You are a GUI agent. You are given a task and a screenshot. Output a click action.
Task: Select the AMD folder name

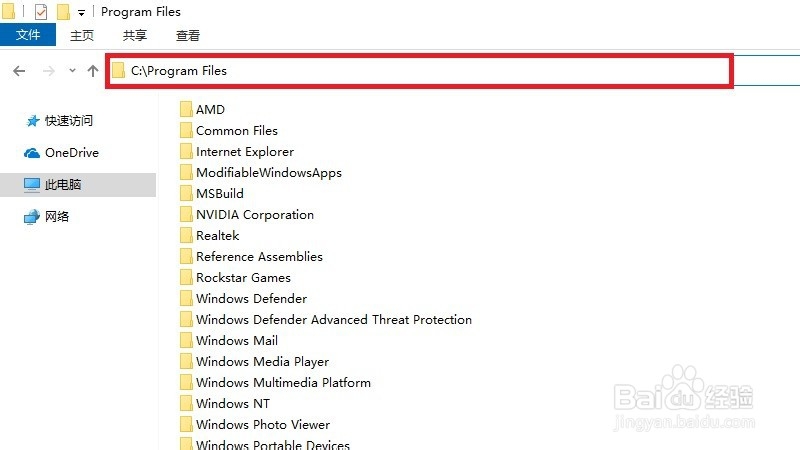coord(210,110)
